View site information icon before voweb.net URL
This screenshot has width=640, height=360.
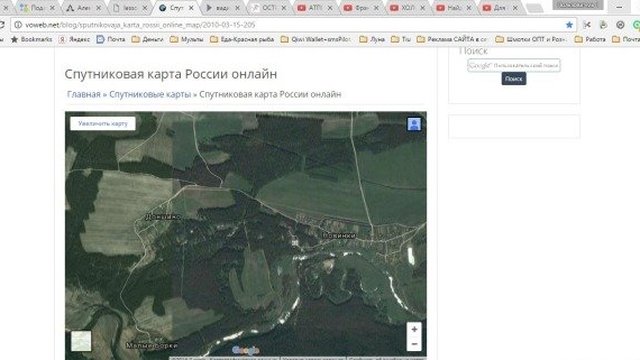tap(18, 25)
